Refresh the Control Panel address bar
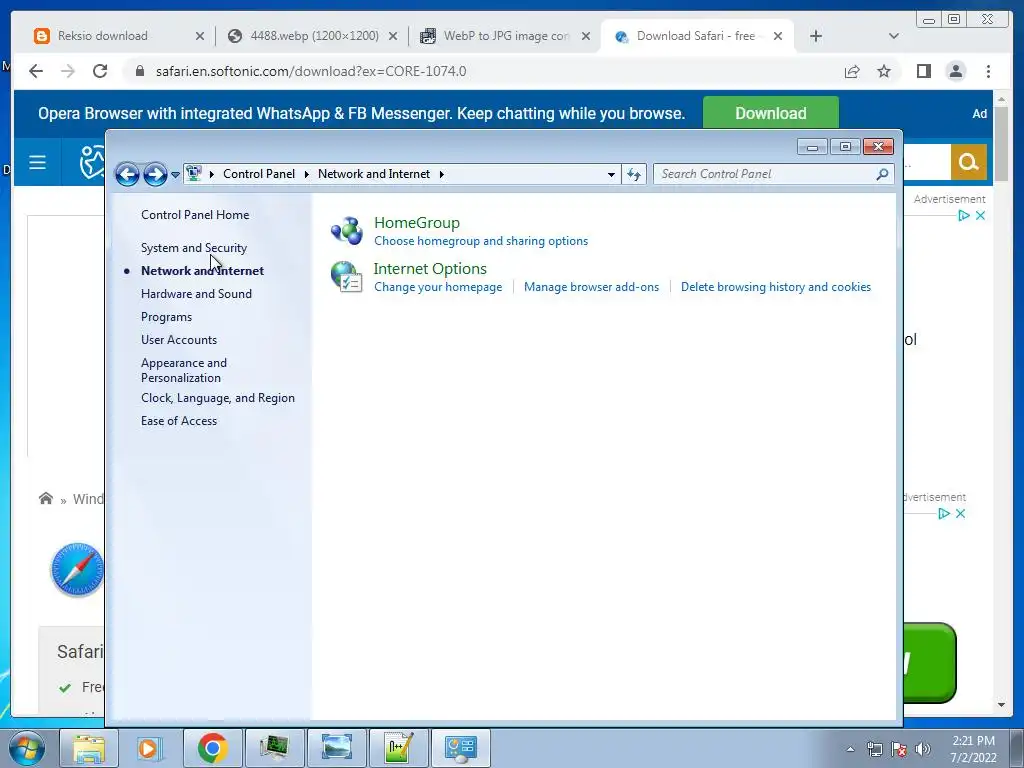The height and width of the screenshot is (768, 1024). [633, 174]
